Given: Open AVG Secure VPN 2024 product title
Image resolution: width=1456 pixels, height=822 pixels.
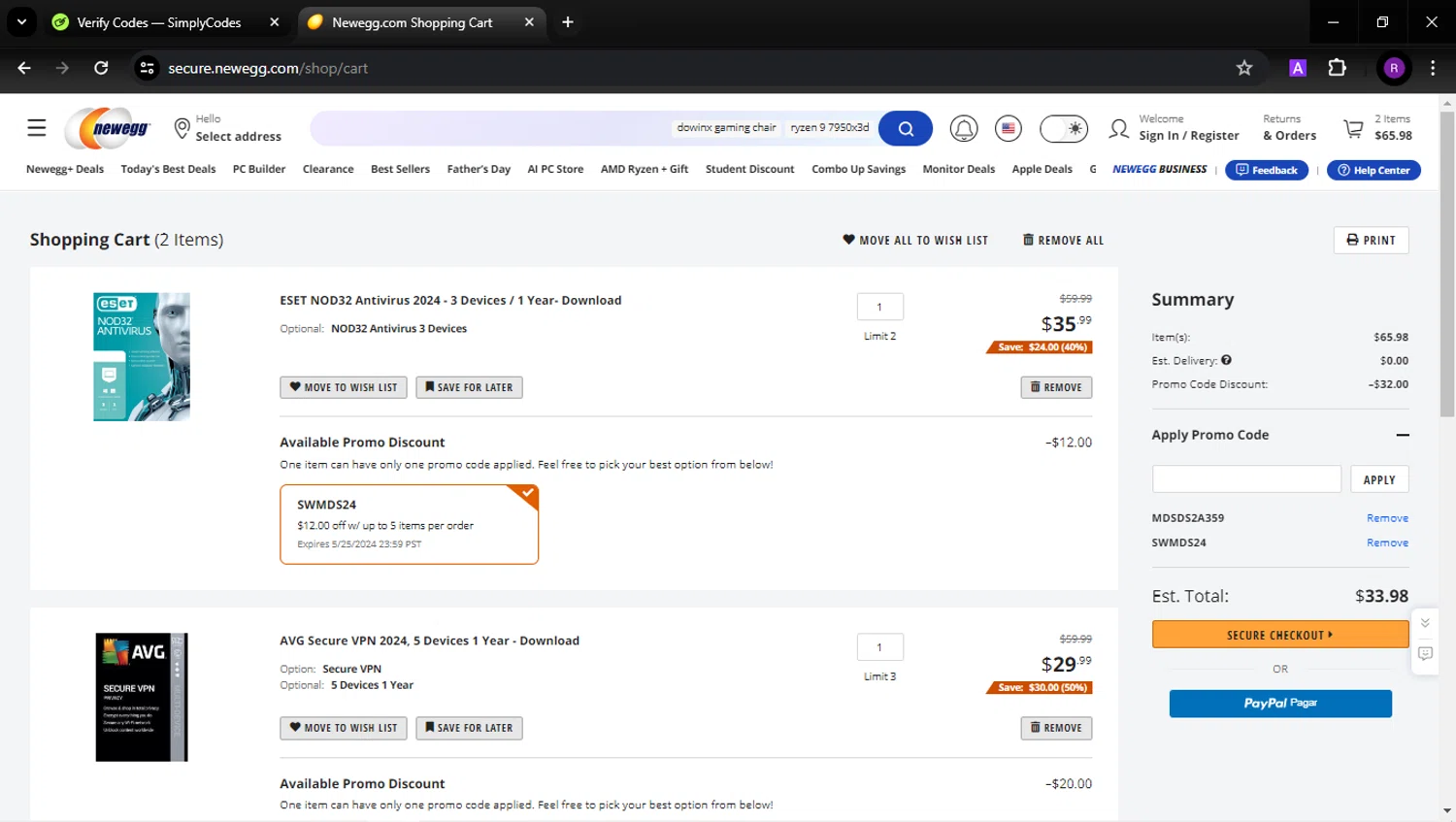Looking at the screenshot, I should coord(429,641).
